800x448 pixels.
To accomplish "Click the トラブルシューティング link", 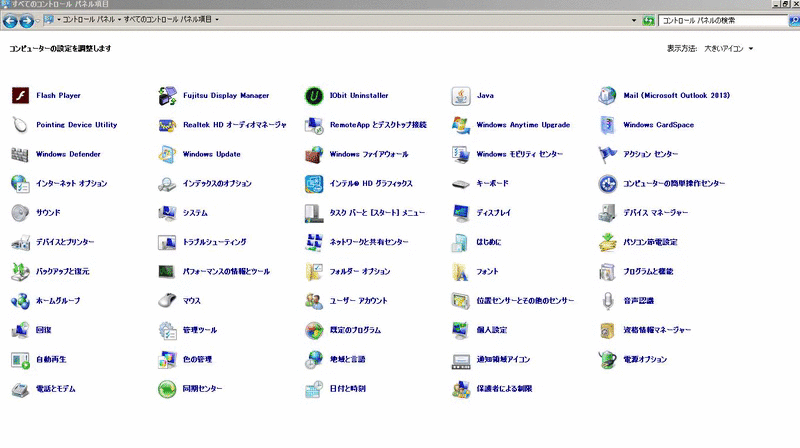I will (x=214, y=242).
